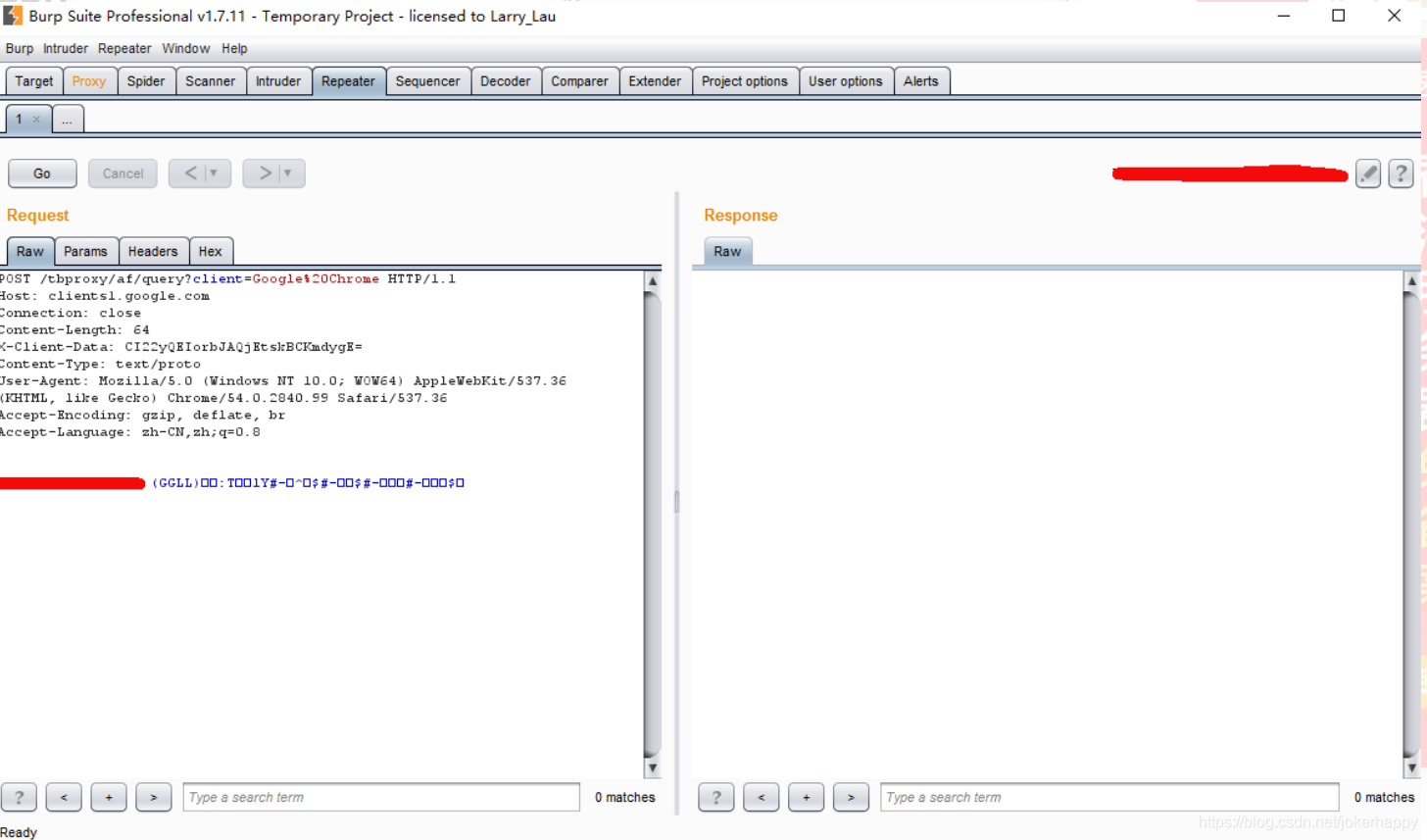1427x840 pixels.
Task: Click response search help question mark button
Action: [716, 798]
